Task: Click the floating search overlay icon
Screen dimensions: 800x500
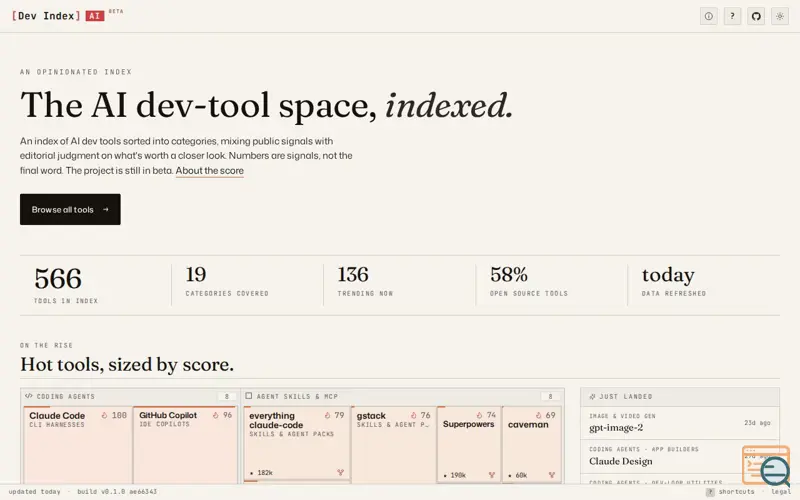Action: pos(766,465)
